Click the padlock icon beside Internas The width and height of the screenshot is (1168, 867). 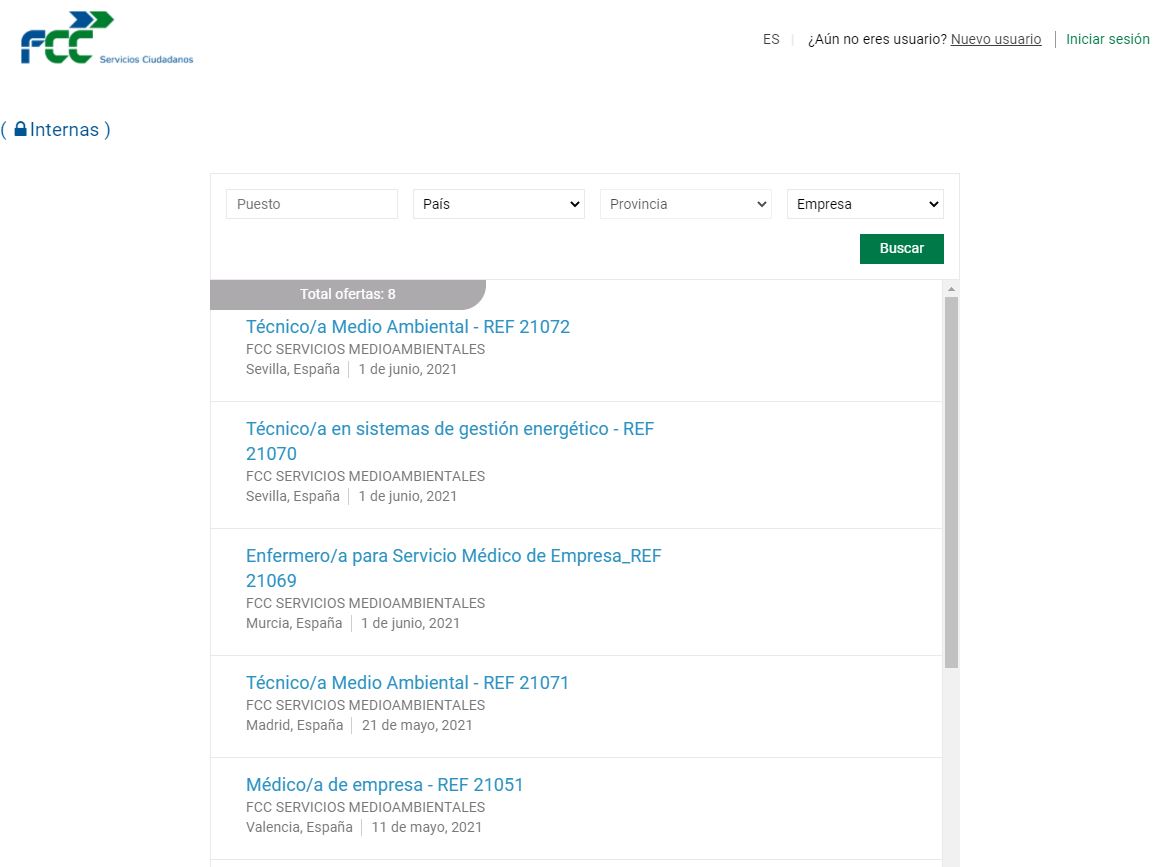point(20,130)
